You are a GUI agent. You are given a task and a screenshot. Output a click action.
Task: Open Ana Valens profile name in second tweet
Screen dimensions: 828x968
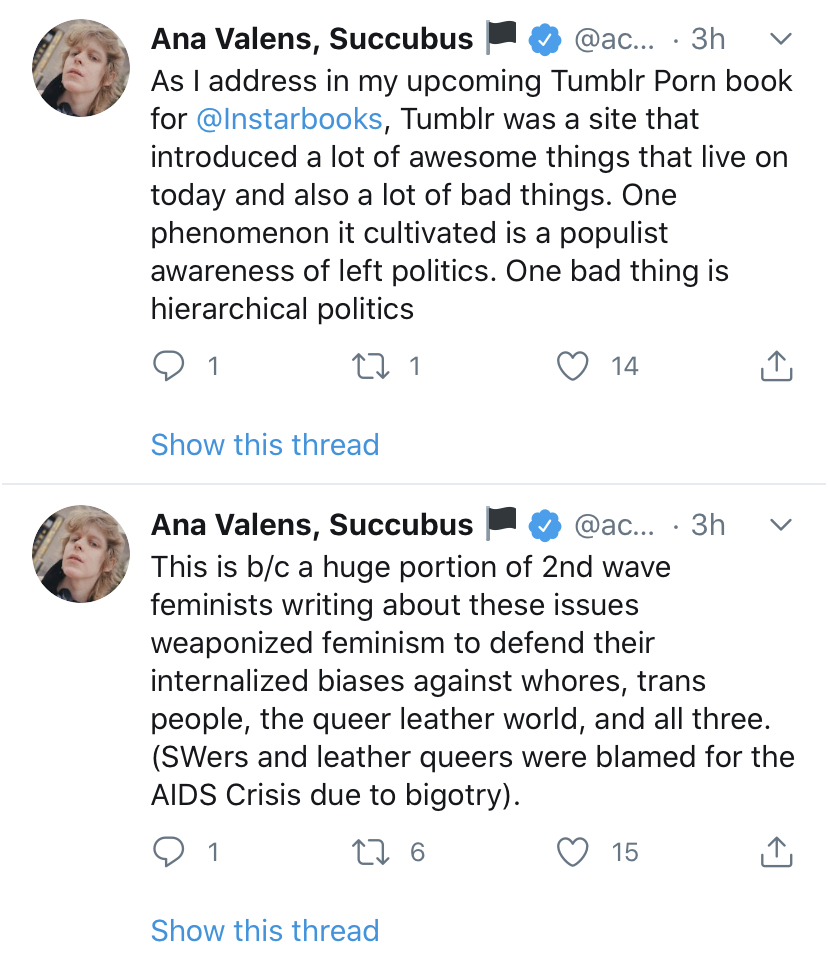312,524
